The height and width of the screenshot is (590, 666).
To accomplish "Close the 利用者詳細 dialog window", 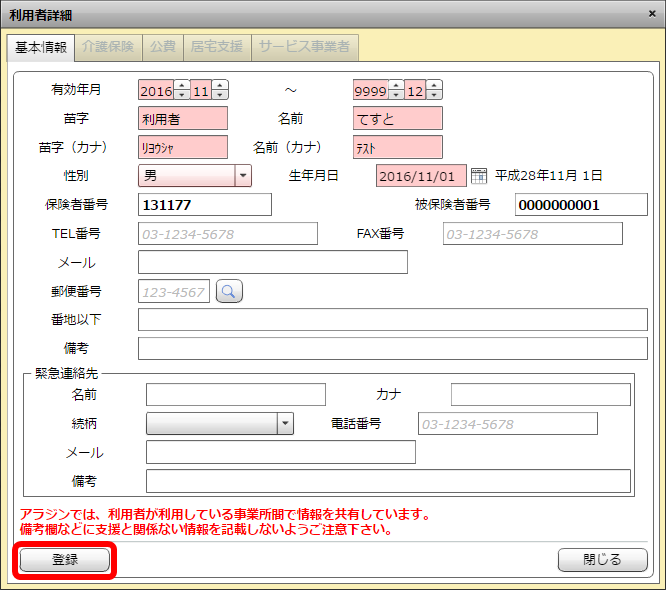I will click(649, 14).
